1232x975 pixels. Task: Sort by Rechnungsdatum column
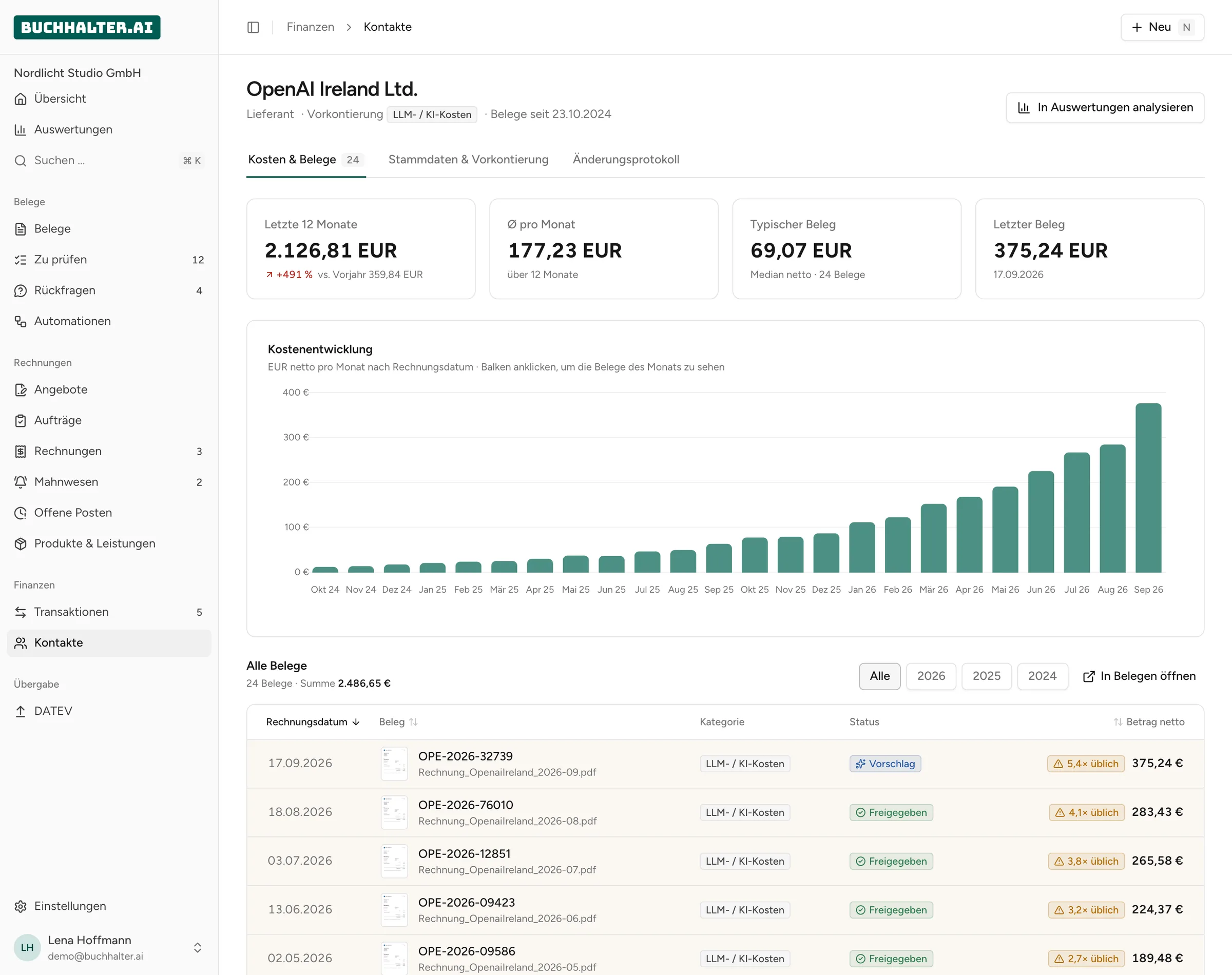[x=313, y=722]
